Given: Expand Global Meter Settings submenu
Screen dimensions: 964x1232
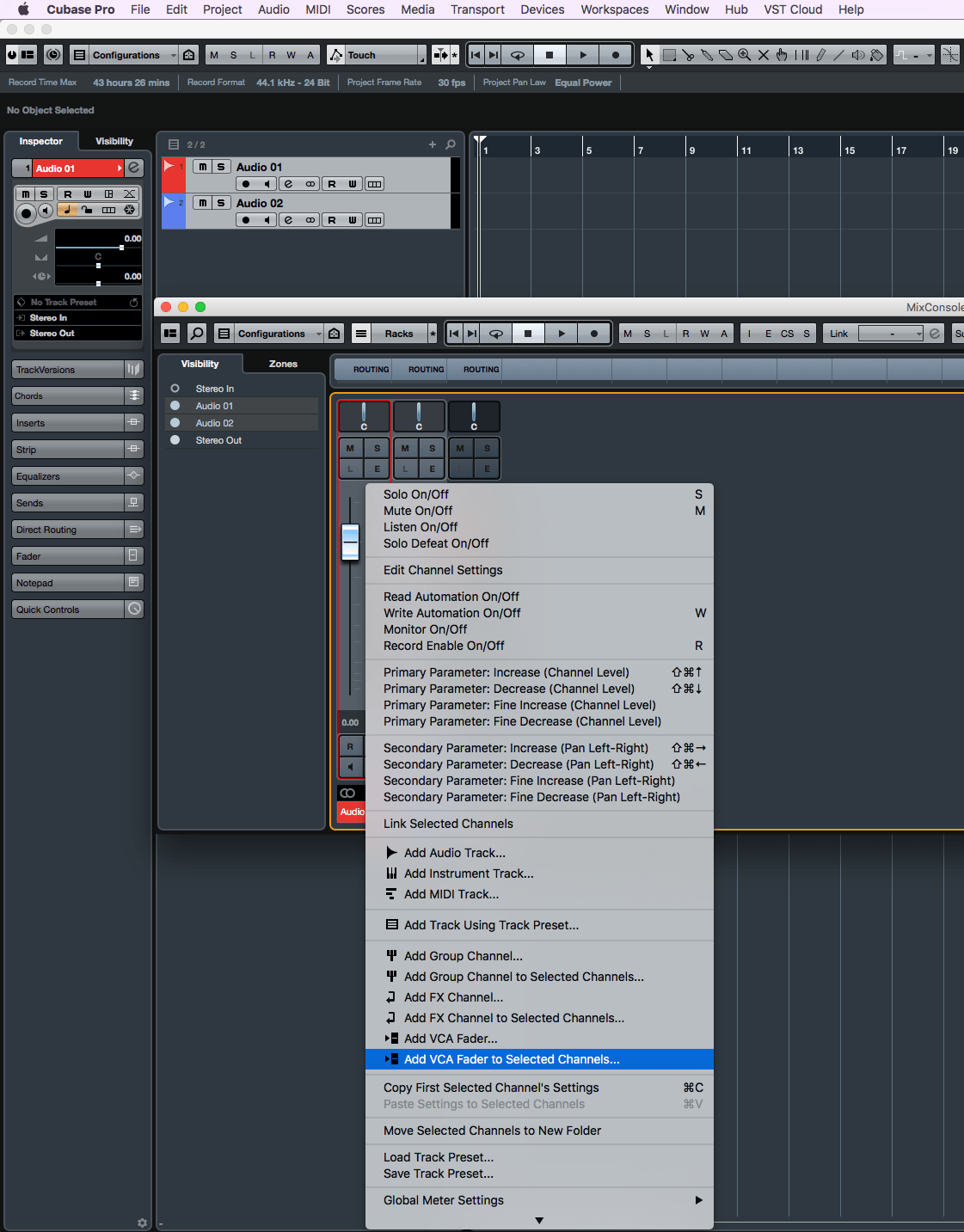Looking at the screenshot, I should tap(540, 1200).
